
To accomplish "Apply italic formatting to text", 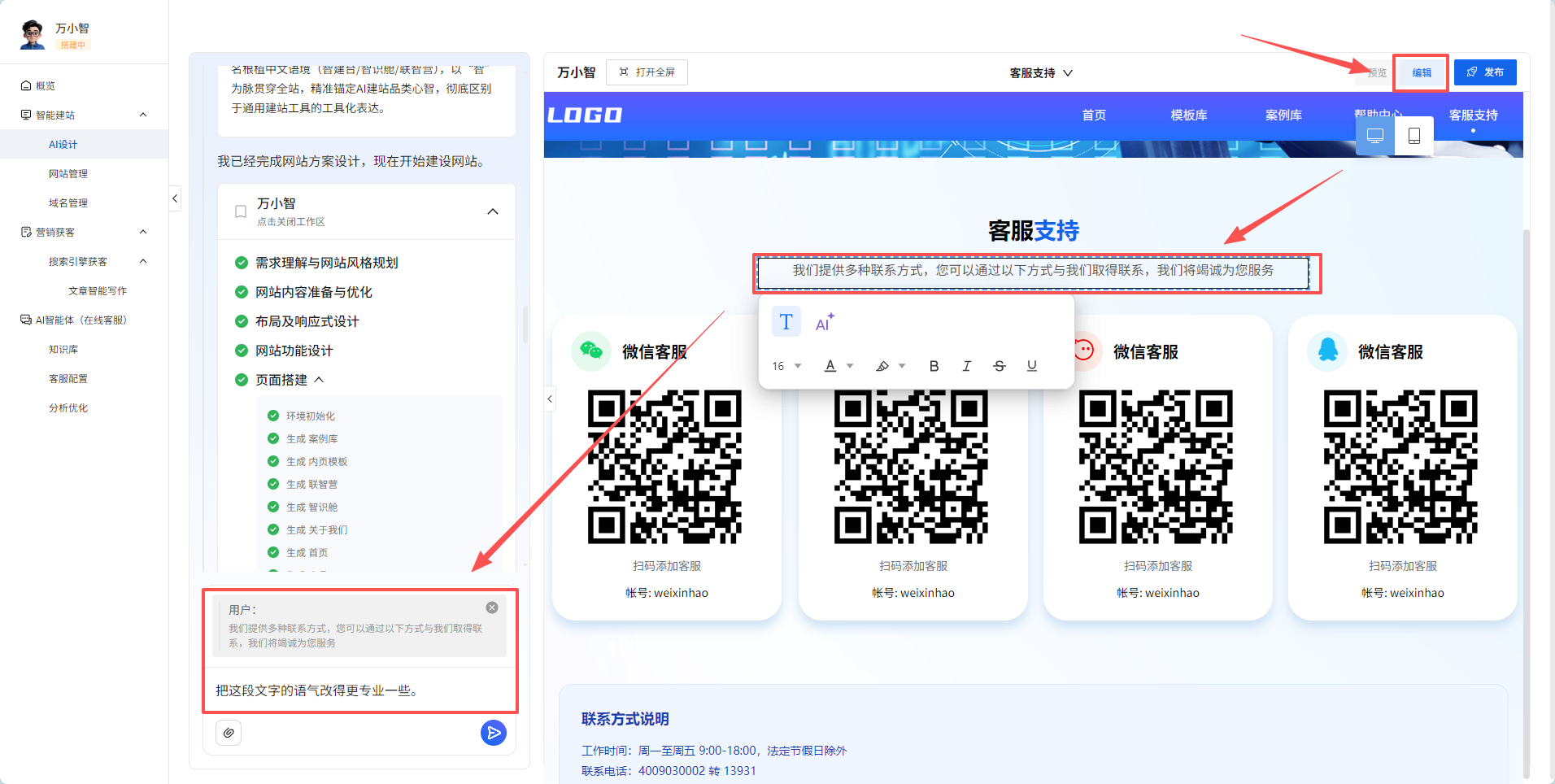I will (x=966, y=366).
